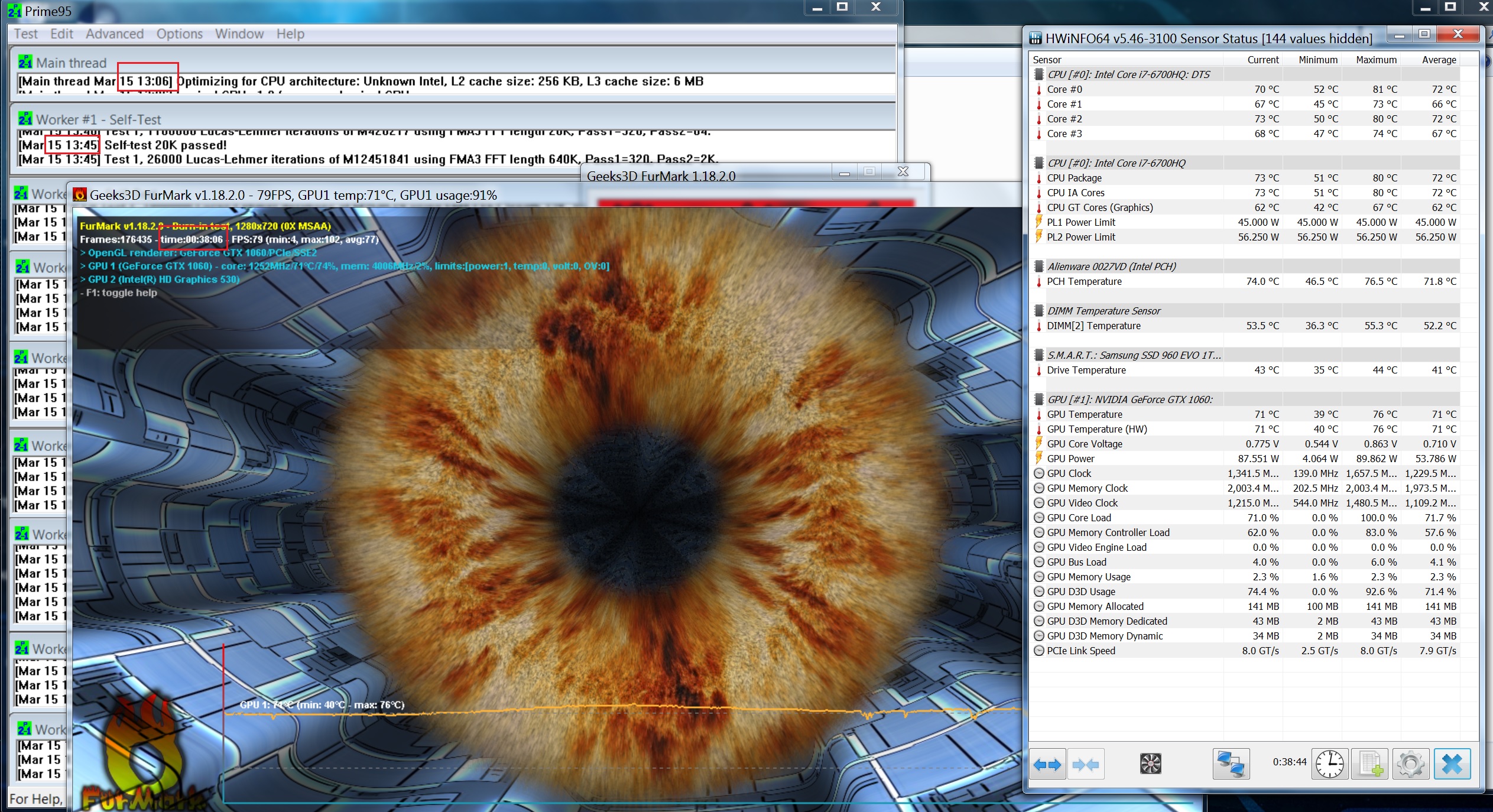The height and width of the screenshot is (812, 1493).
Task: Click chip icon beside Alienware 0027VD PCH group
Action: point(1038,267)
